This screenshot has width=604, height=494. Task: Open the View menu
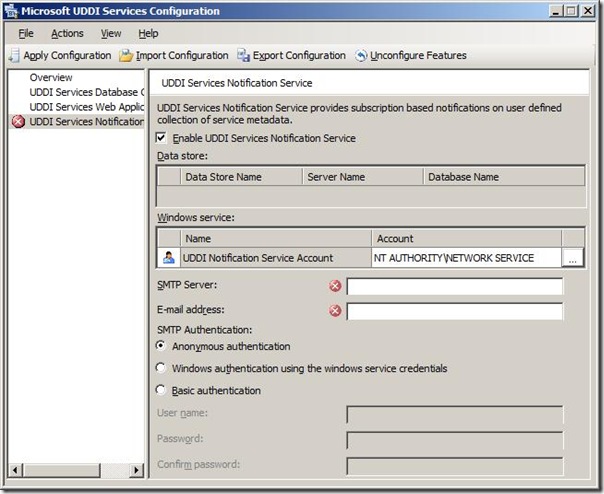[111, 34]
